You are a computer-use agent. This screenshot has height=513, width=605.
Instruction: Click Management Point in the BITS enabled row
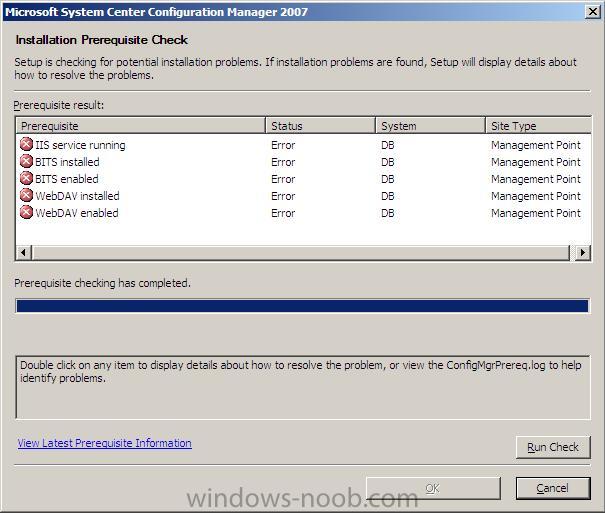[x=536, y=179]
